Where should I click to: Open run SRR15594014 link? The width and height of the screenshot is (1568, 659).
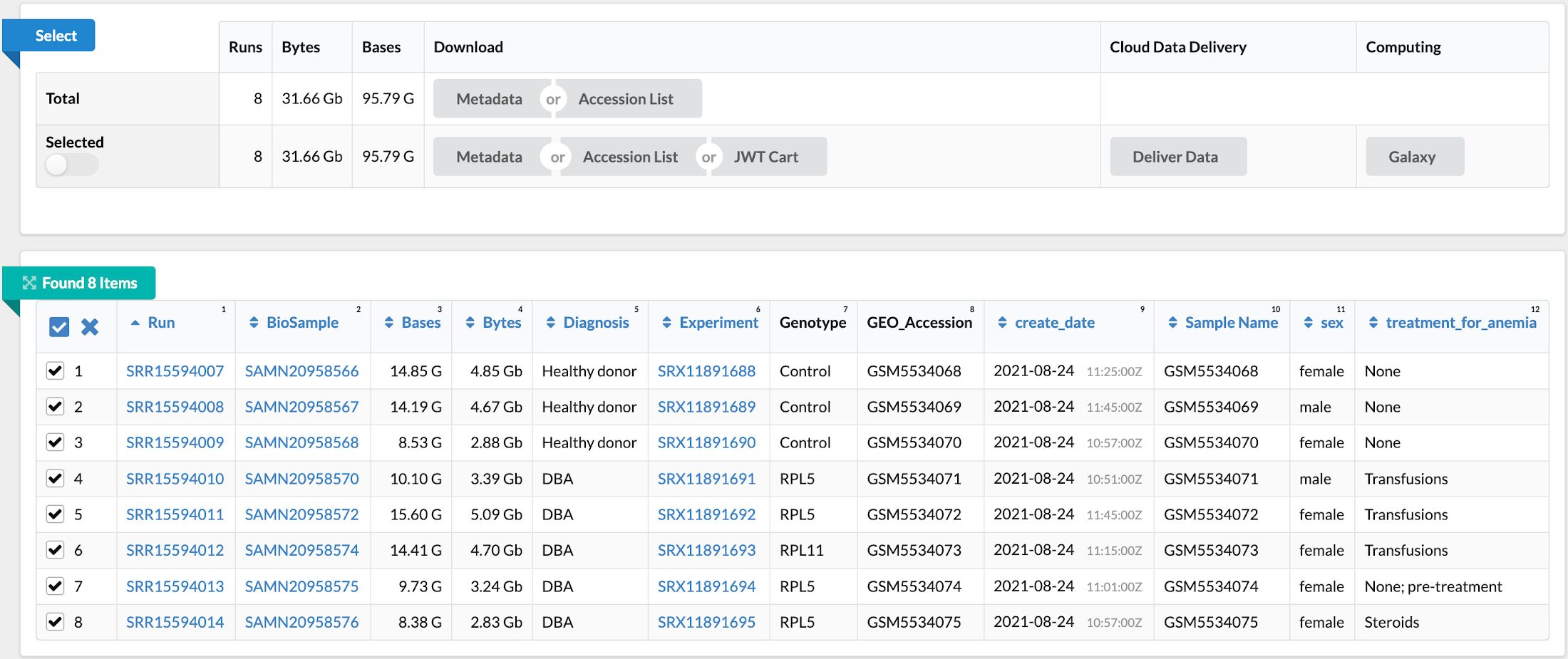pyautogui.click(x=175, y=622)
